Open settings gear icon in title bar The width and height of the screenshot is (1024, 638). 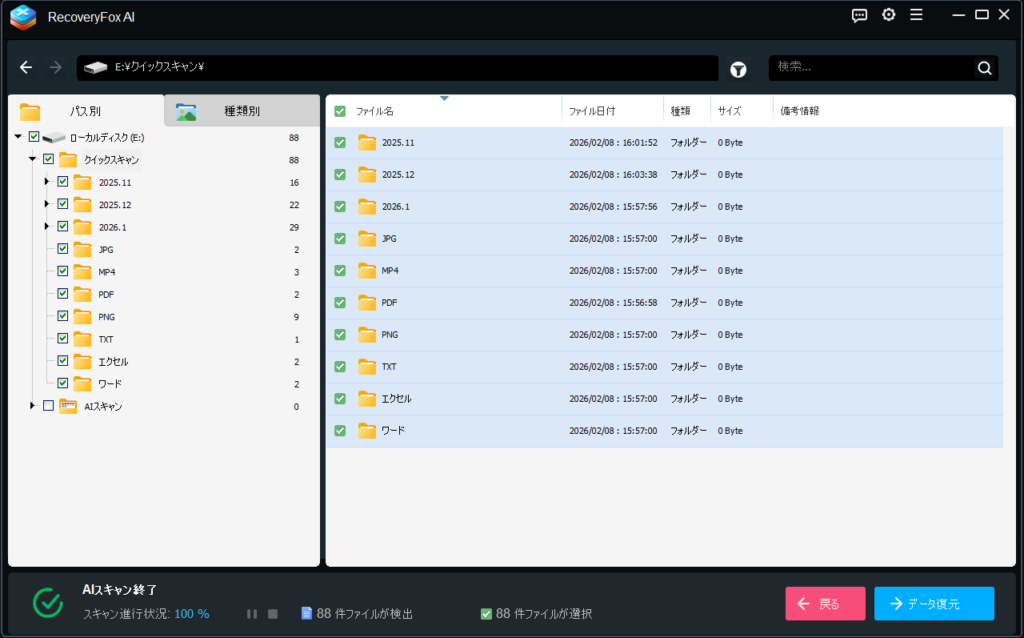click(888, 15)
